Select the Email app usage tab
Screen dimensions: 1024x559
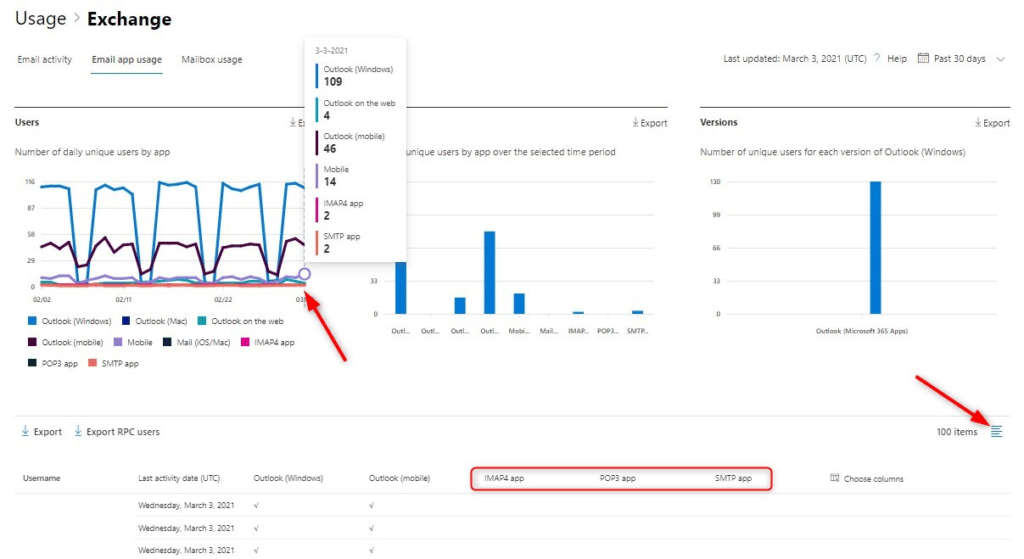point(127,59)
